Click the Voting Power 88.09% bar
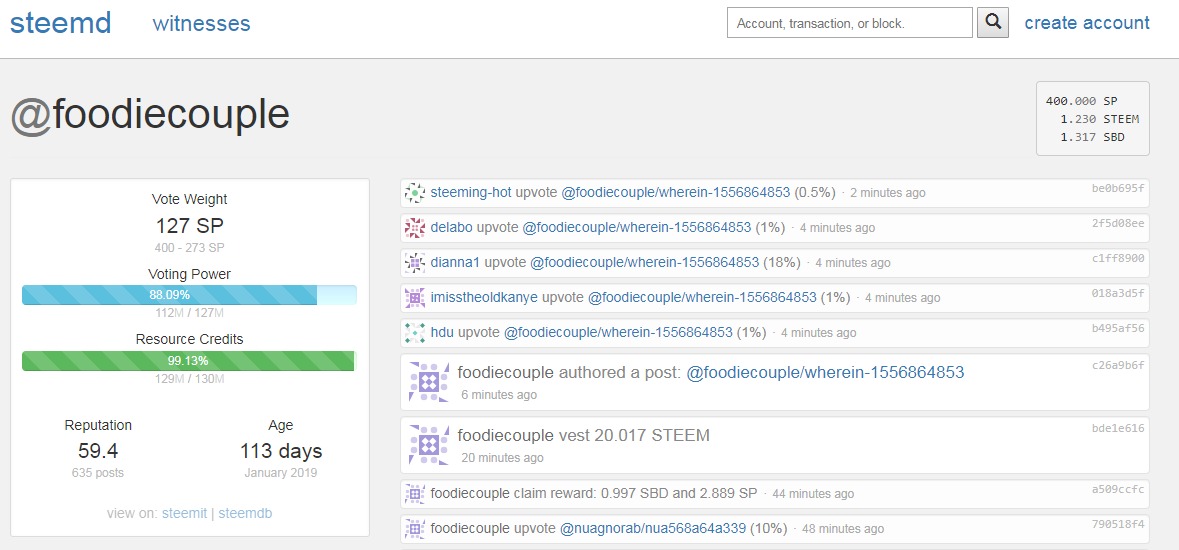This screenshot has width=1179, height=550. [189, 295]
